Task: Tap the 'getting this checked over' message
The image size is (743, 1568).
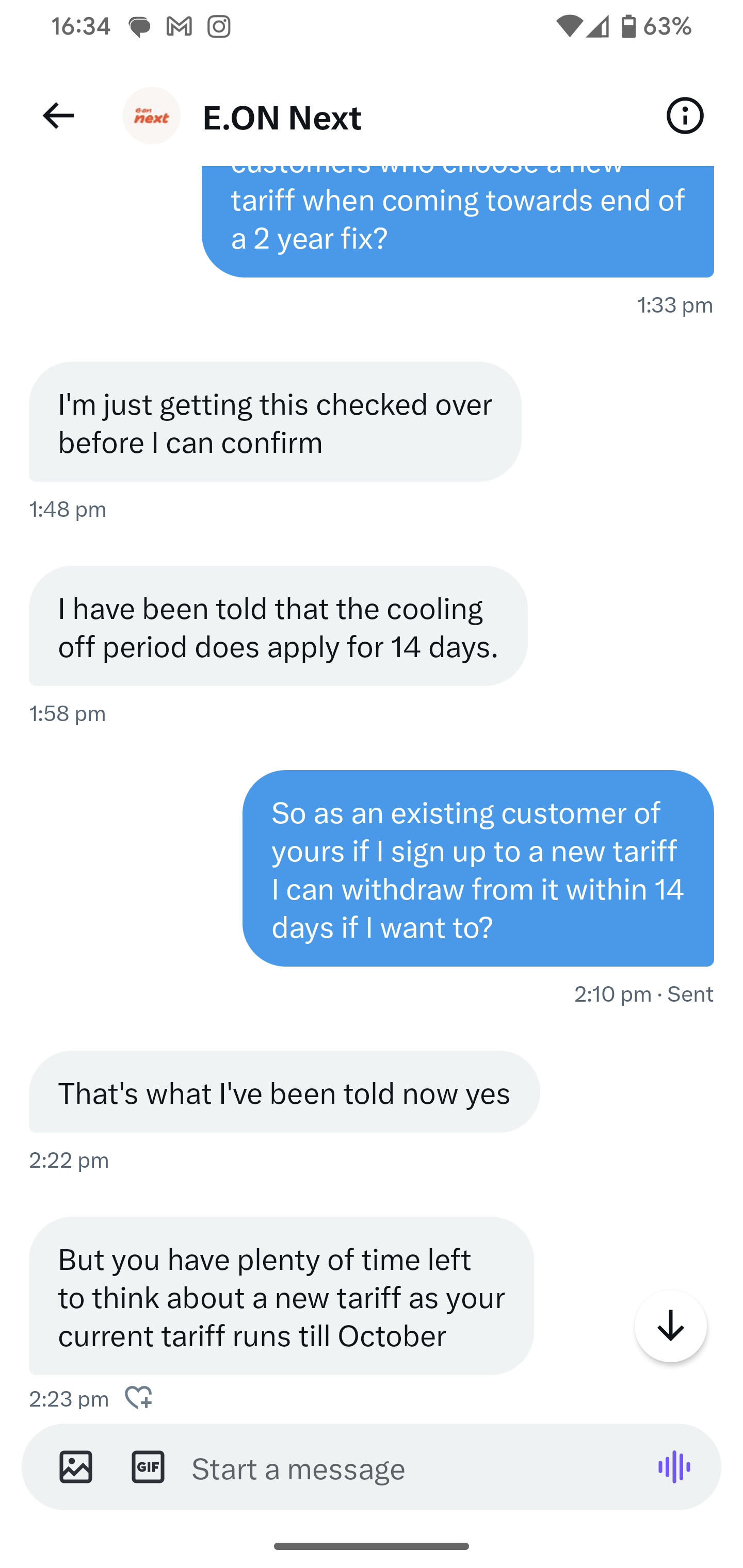Action: coord(274,422)
